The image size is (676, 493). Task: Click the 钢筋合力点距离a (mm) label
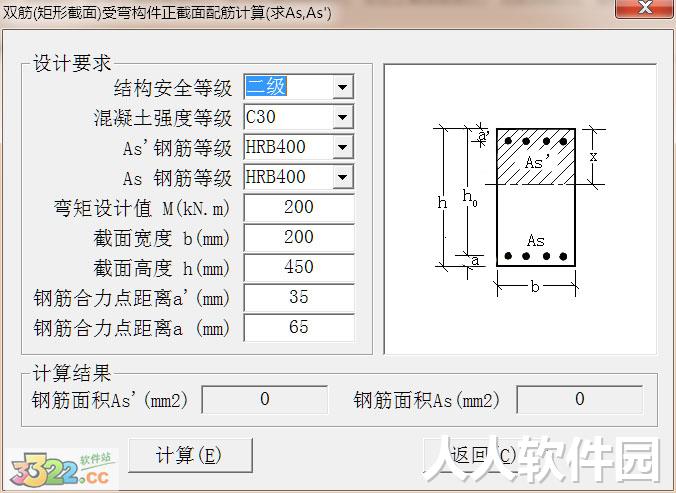131,328
